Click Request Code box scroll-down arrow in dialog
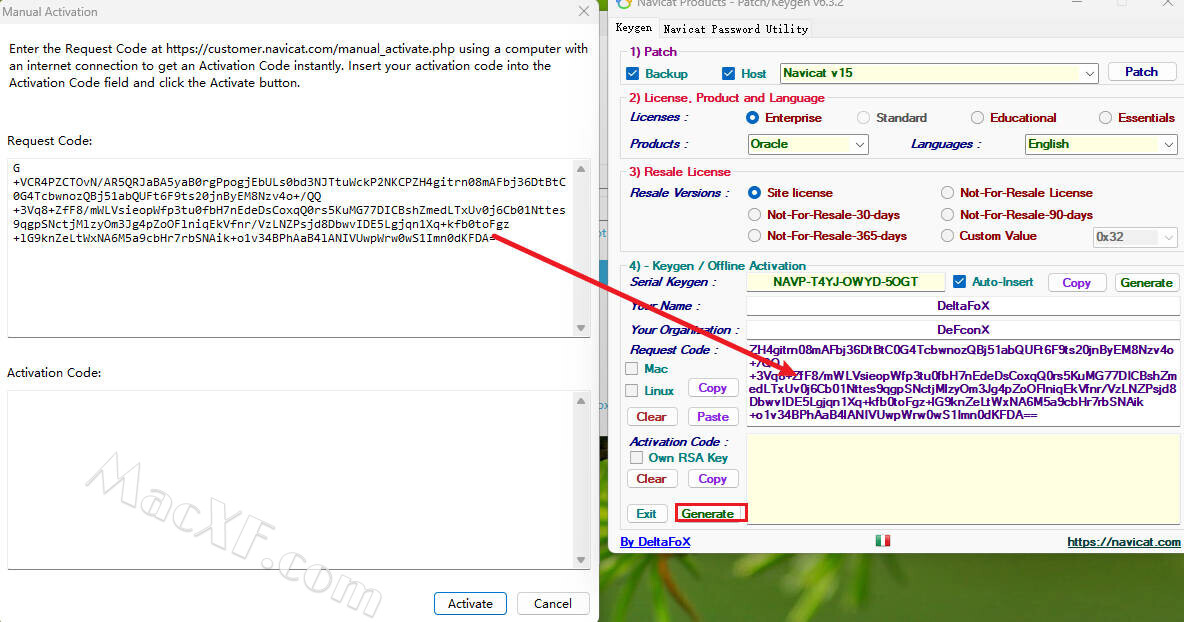 582,328
